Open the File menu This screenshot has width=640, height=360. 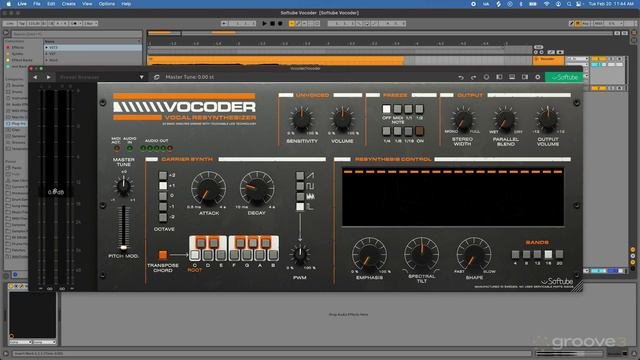(37, 4)
